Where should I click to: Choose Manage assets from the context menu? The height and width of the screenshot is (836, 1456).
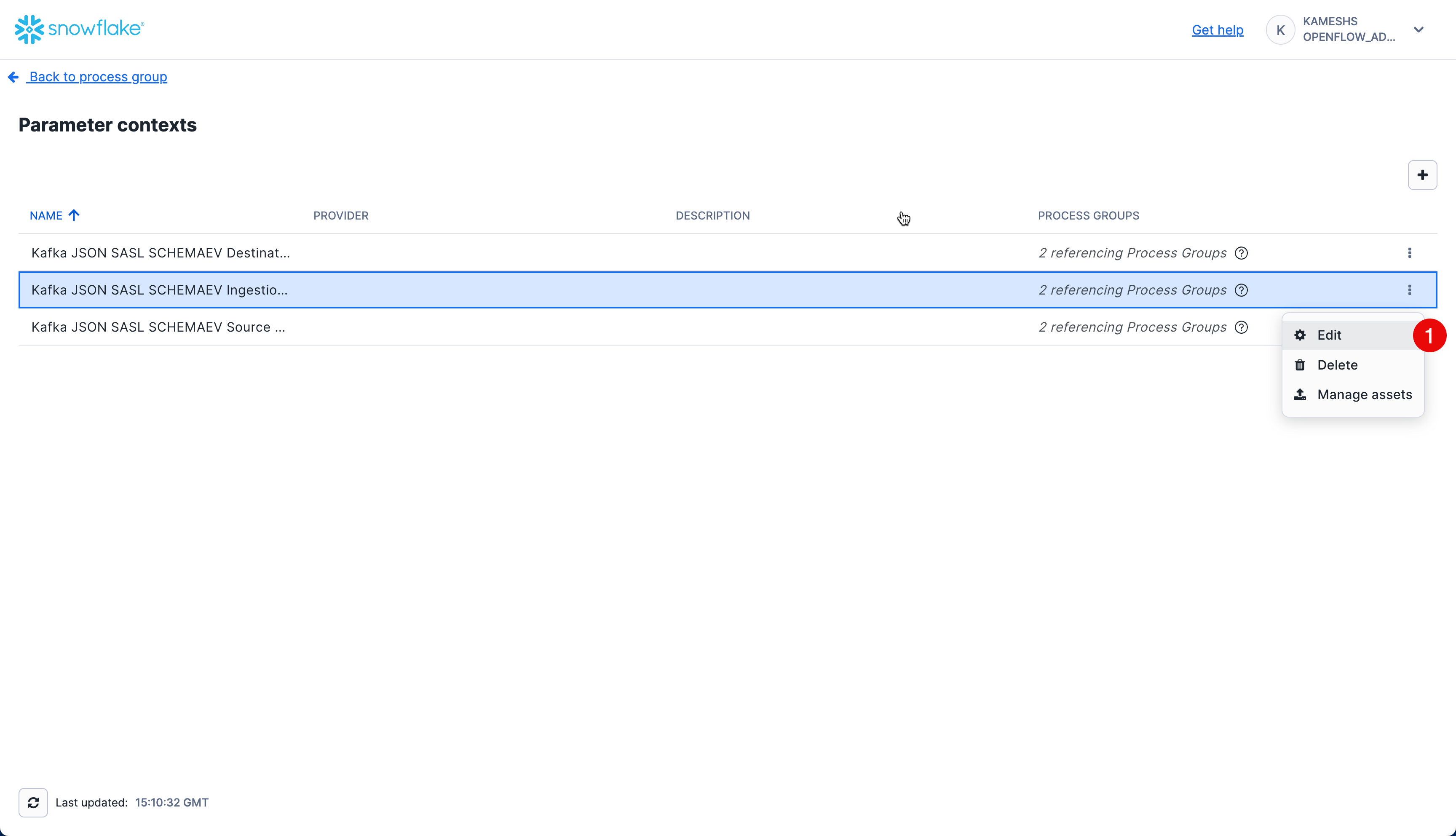(x=1365, y=394)
